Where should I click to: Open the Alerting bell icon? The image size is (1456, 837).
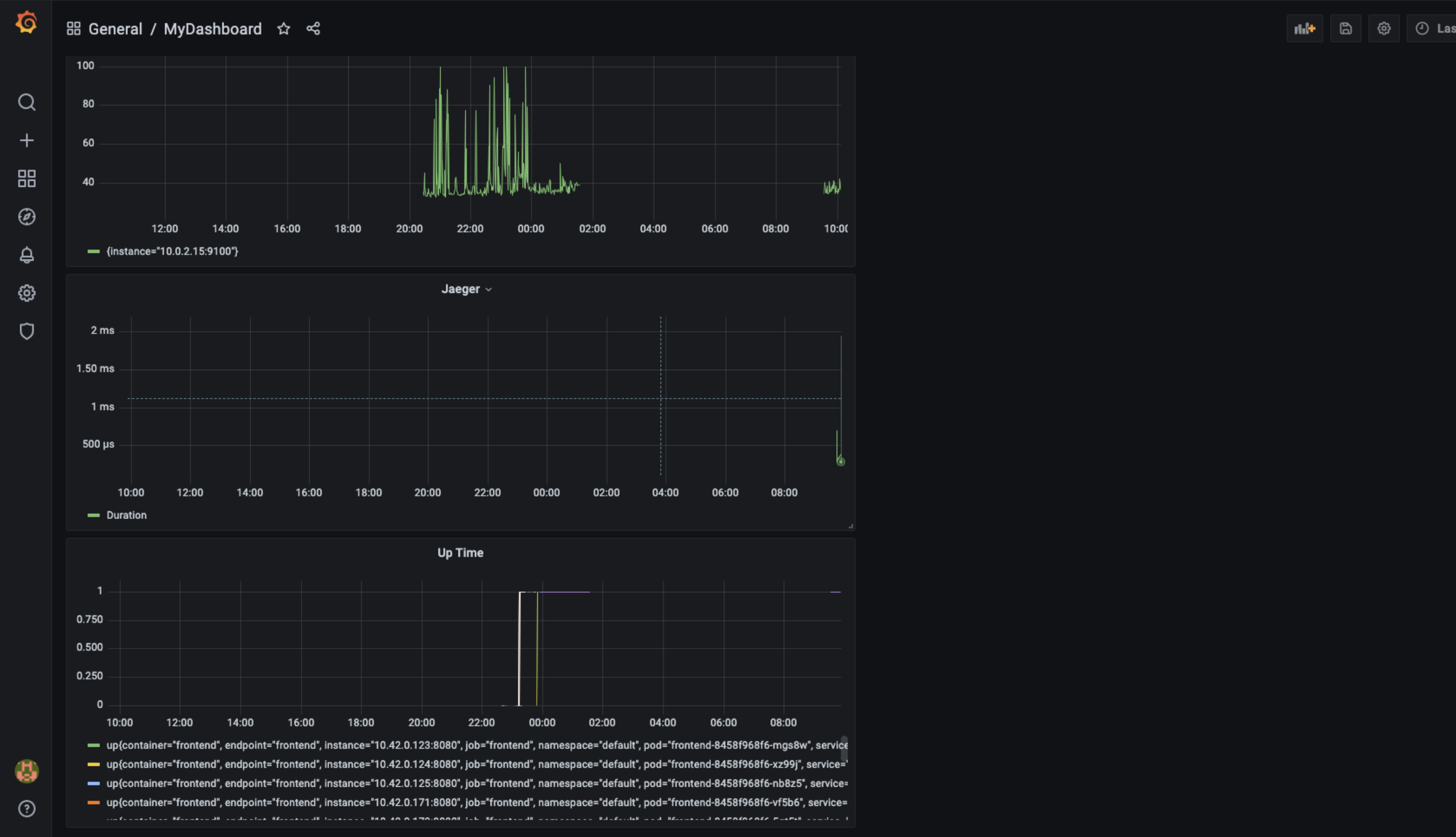[x=26, y=255]
